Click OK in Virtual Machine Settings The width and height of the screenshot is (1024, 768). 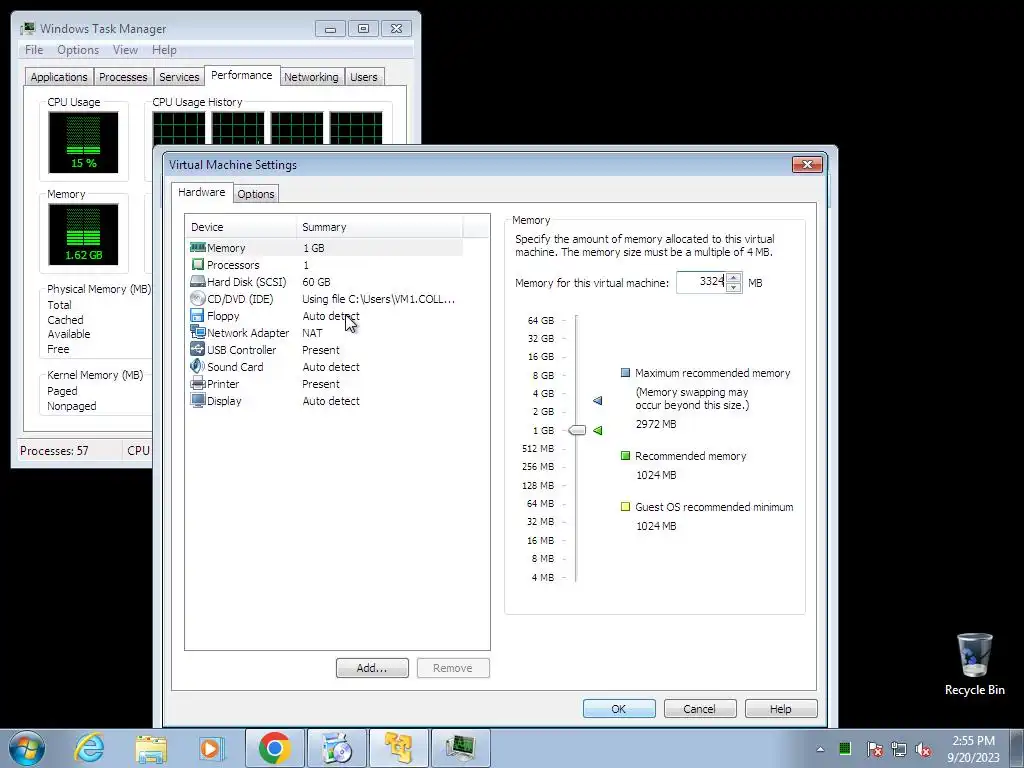click(x=618, y=709)
